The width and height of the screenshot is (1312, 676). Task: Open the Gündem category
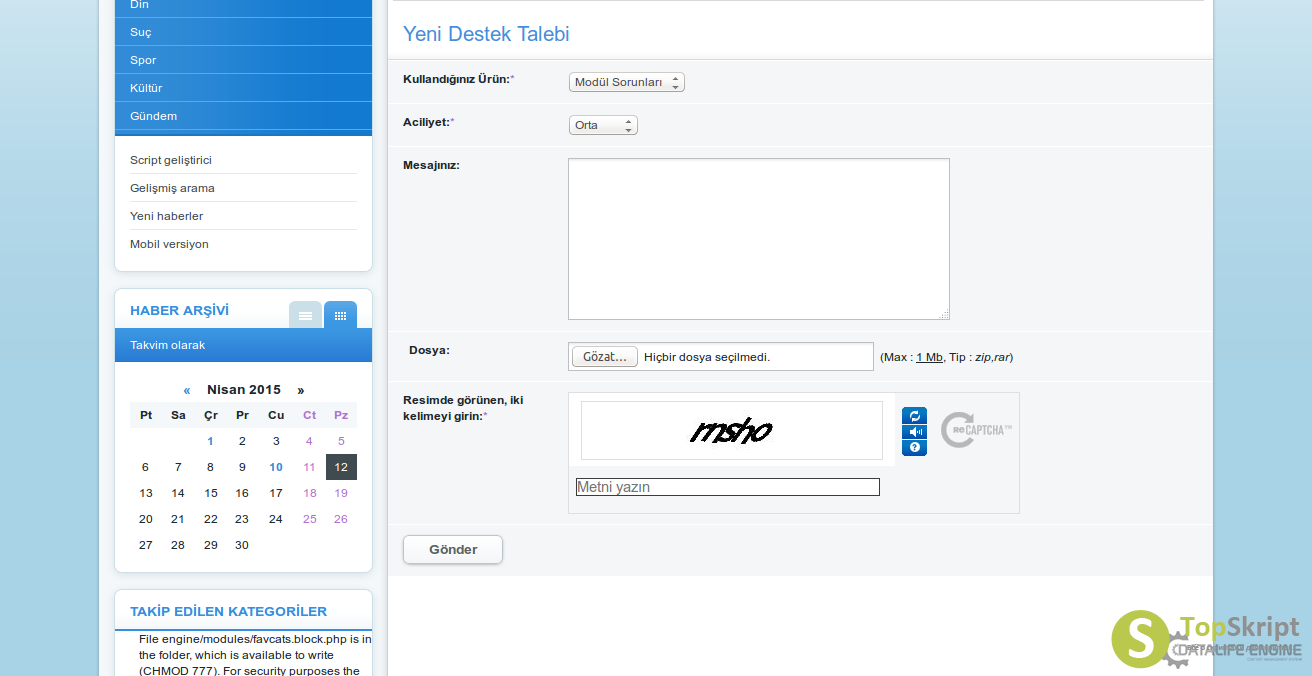click(x=243, y=116)
